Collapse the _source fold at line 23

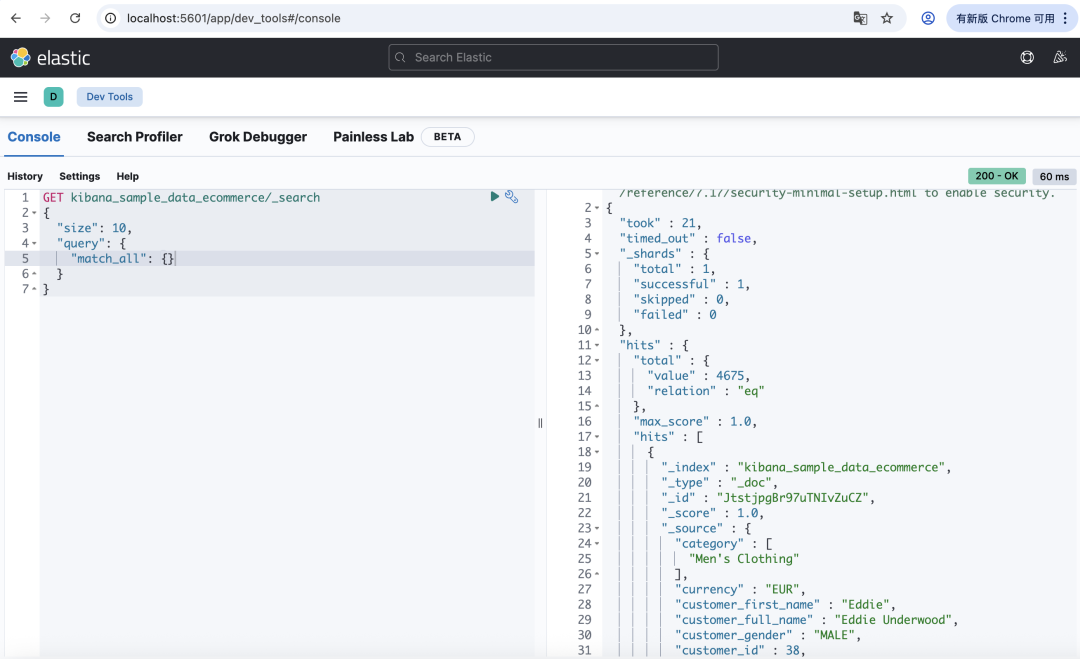[x=597, y=528]
